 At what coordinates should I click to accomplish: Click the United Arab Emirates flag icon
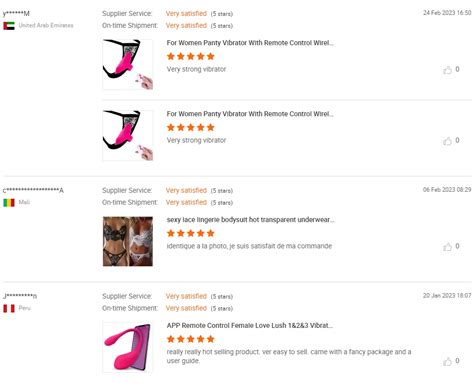coord(9,26)
